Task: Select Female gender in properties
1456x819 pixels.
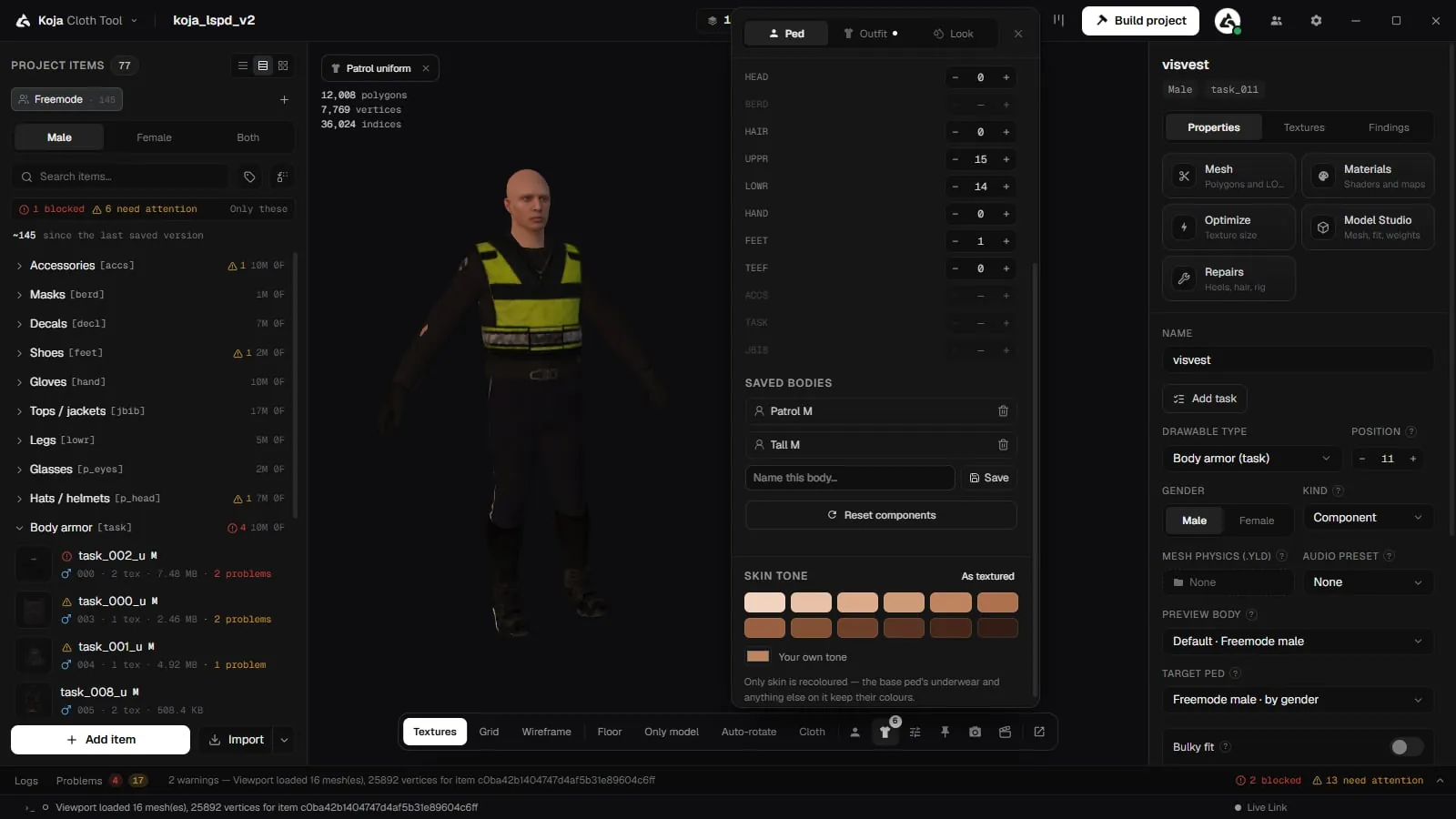Action: click(1257, 521)
